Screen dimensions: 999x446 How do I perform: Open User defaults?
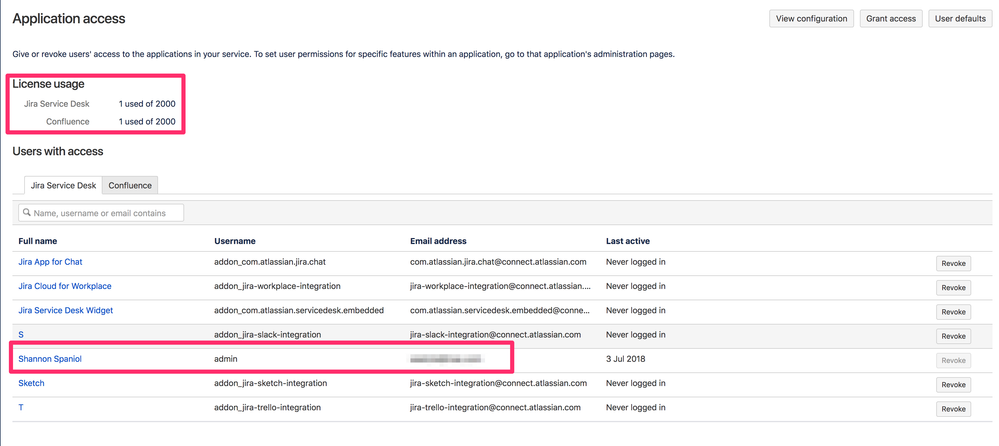[x=960, y=18]
